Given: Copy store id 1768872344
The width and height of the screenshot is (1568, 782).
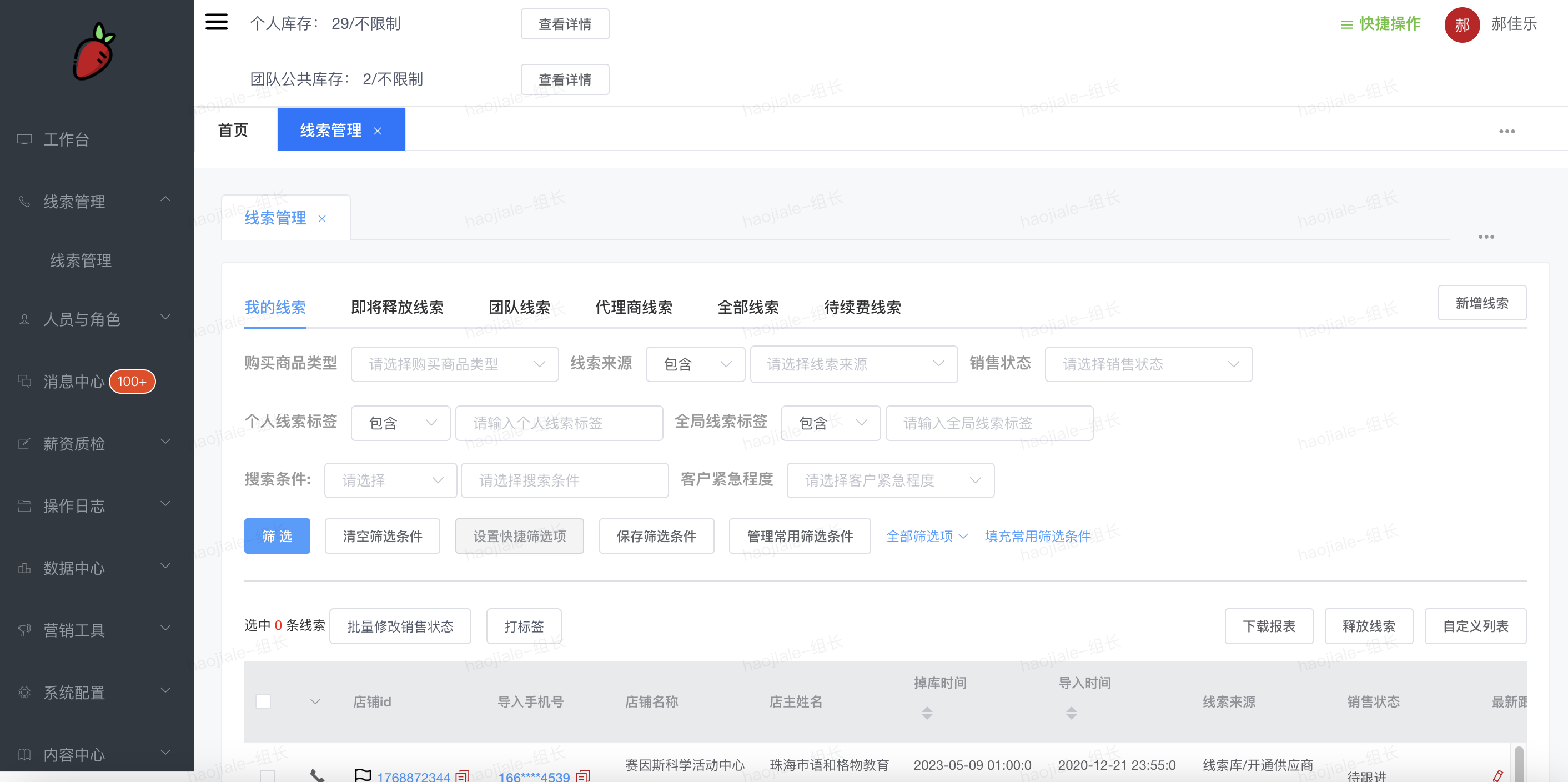Looking at the screenshot, I should tap(462, 776).
